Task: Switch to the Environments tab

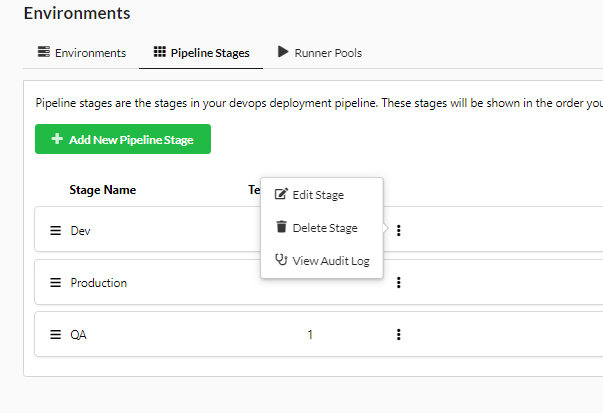Action: click(82, 53)
